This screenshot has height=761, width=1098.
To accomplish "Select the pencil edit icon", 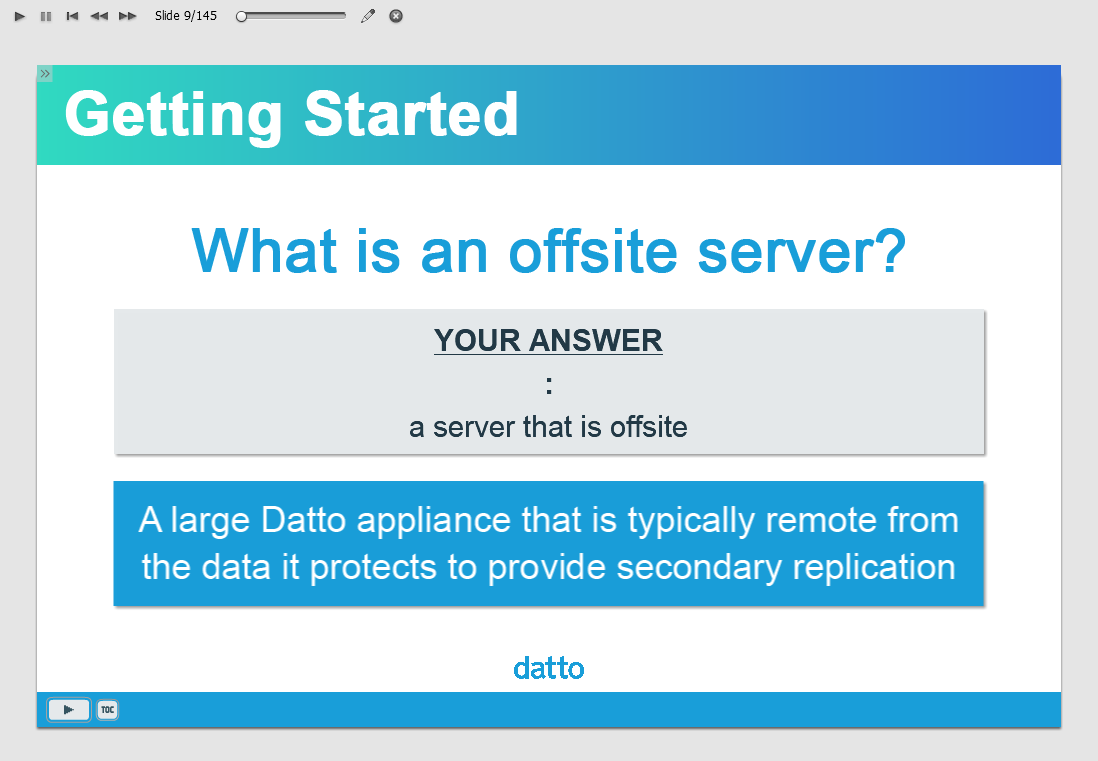I will pos(368,16).
